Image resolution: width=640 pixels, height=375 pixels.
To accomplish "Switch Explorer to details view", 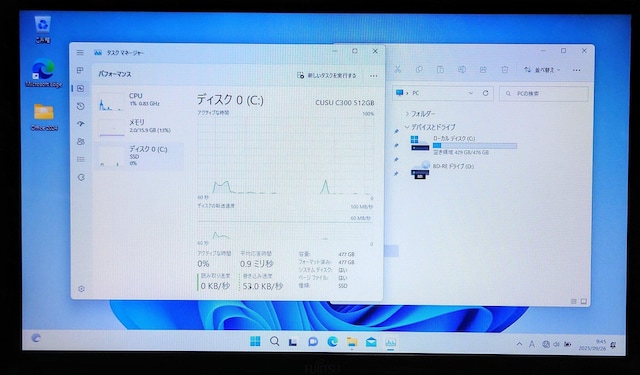I will coord(573,302).
